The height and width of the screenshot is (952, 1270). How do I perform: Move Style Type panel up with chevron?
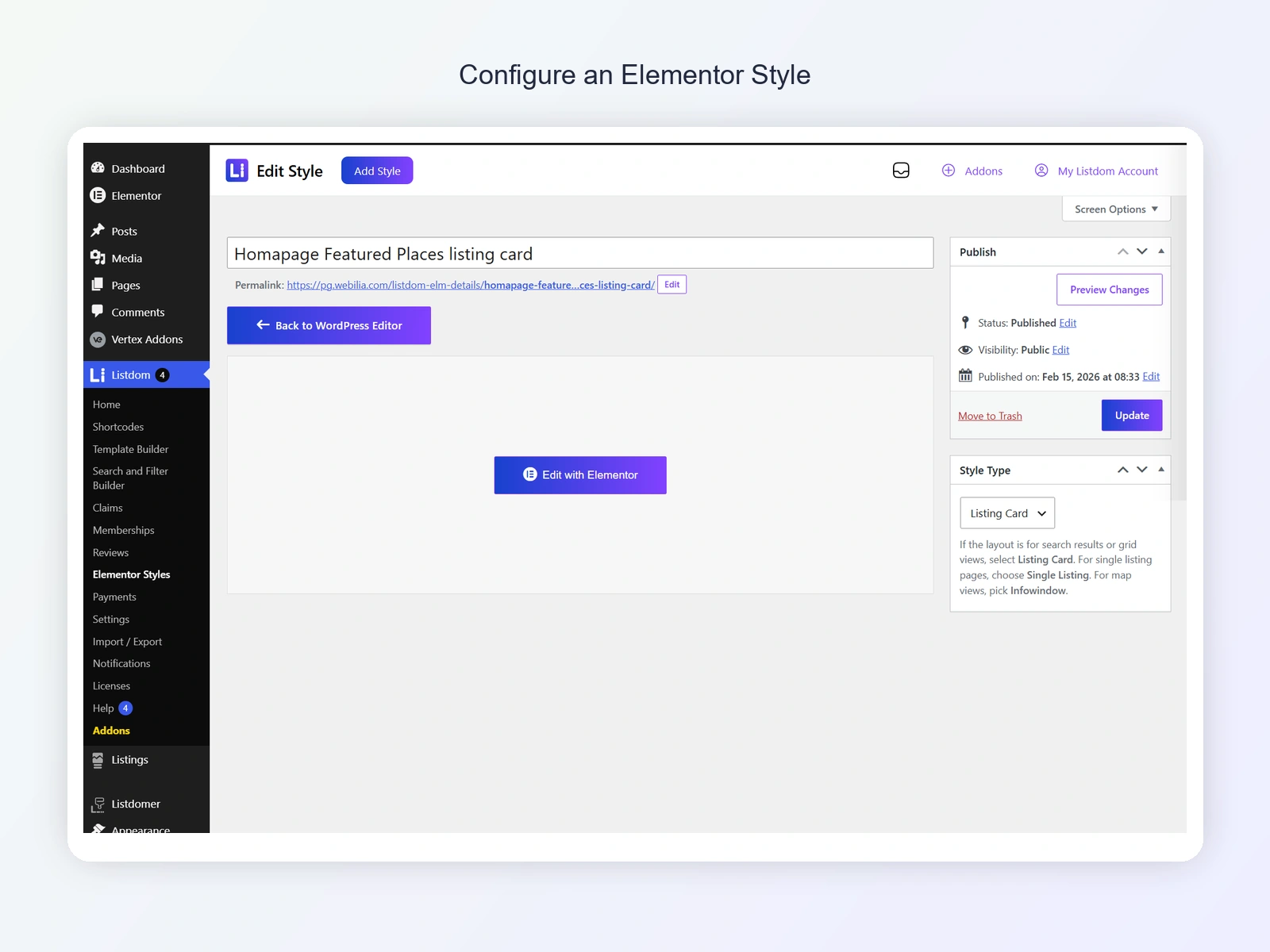tap(1123, 470)
